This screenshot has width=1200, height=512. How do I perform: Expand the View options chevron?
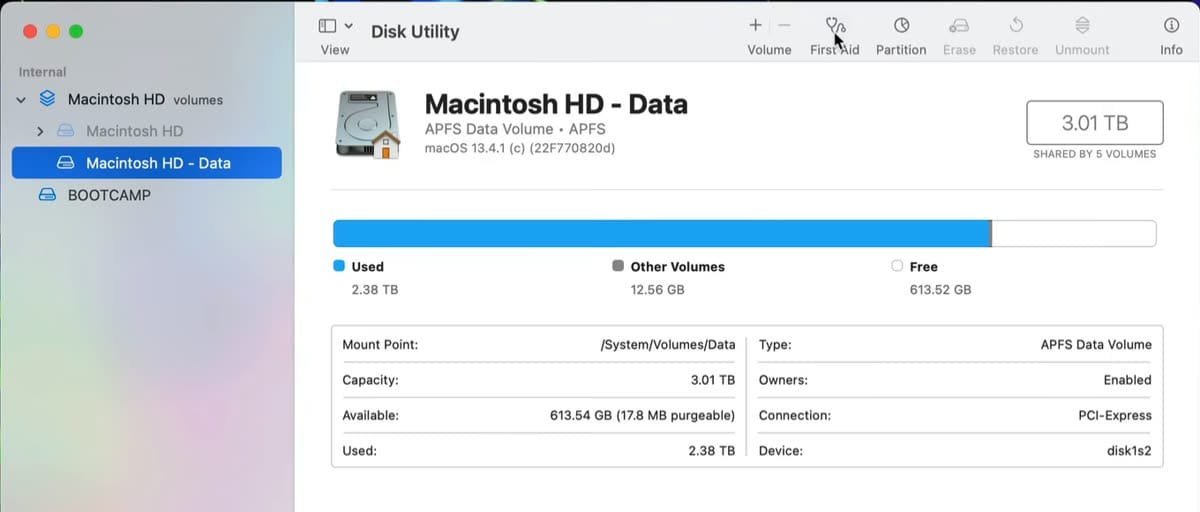pos(349,26)
